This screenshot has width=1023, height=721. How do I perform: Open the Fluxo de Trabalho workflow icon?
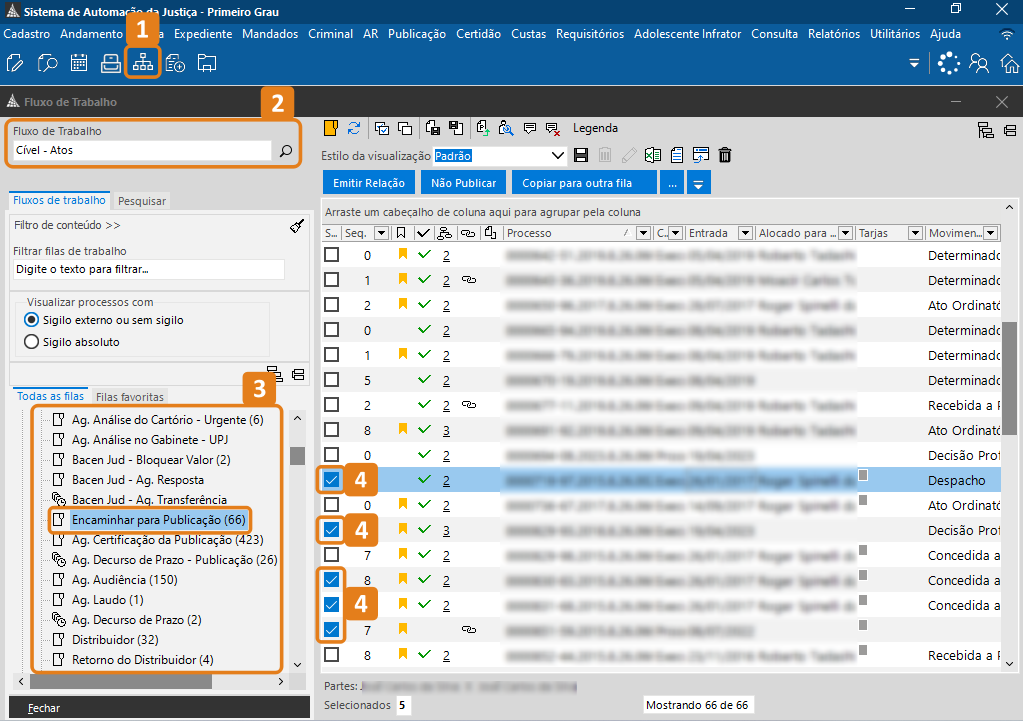point(143,63)
